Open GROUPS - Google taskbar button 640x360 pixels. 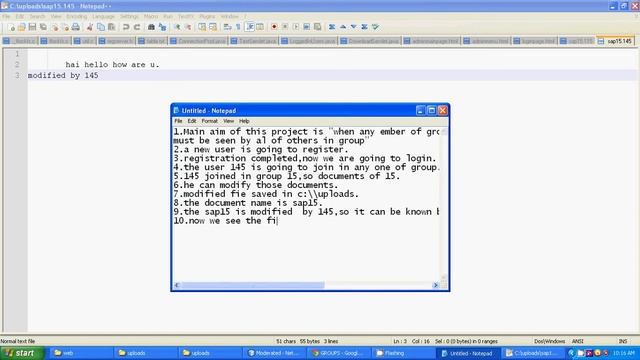click(x=339, y=353)
